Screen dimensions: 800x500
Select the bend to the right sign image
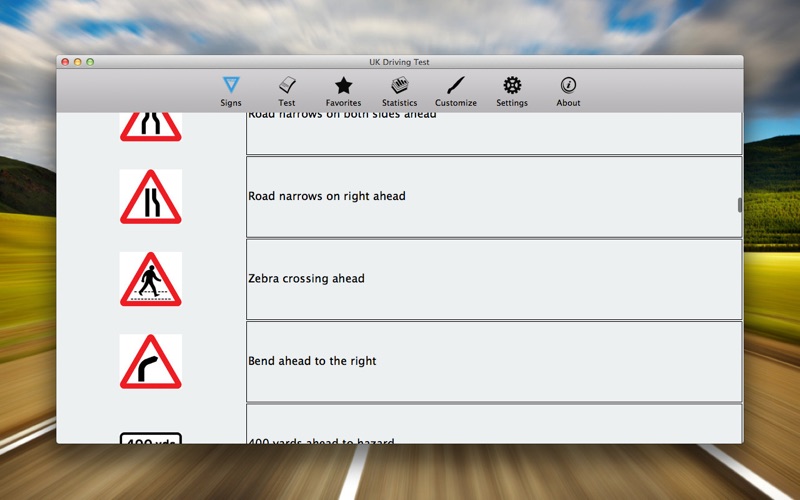coord(151,362)
